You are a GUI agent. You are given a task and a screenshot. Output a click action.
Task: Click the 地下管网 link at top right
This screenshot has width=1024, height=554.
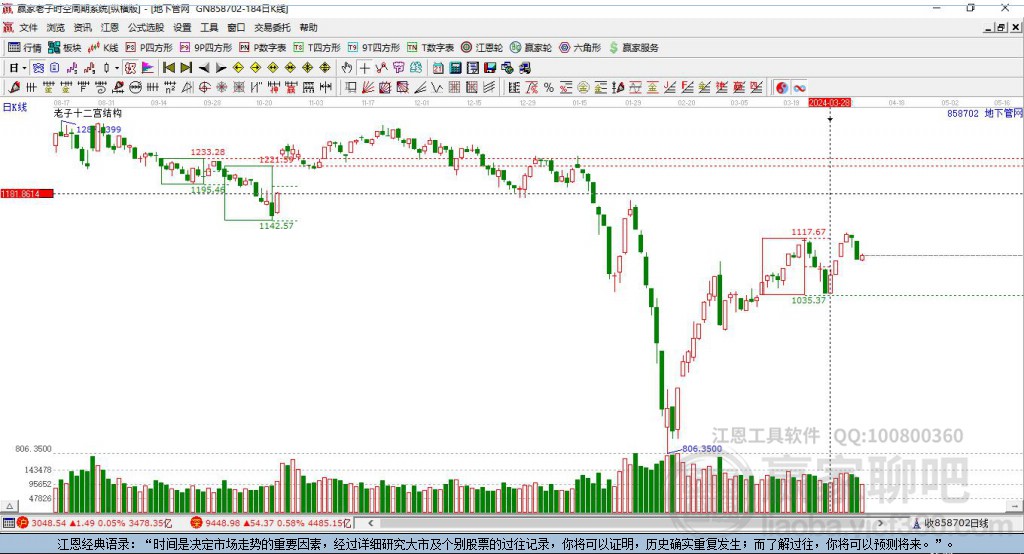pyautogui.click(x=1003, y=113)
